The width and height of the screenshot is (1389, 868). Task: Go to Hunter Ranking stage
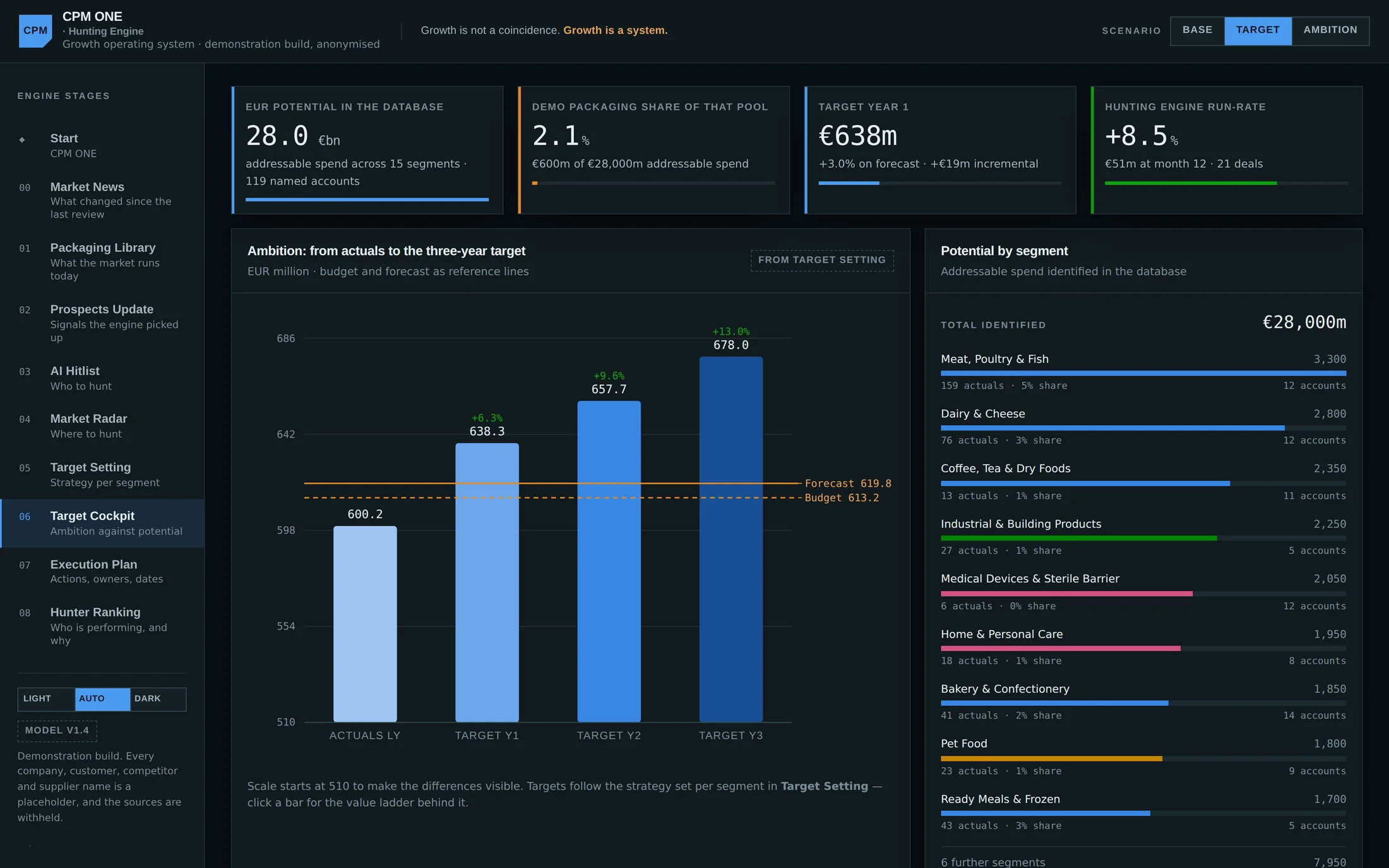[102, 626]
